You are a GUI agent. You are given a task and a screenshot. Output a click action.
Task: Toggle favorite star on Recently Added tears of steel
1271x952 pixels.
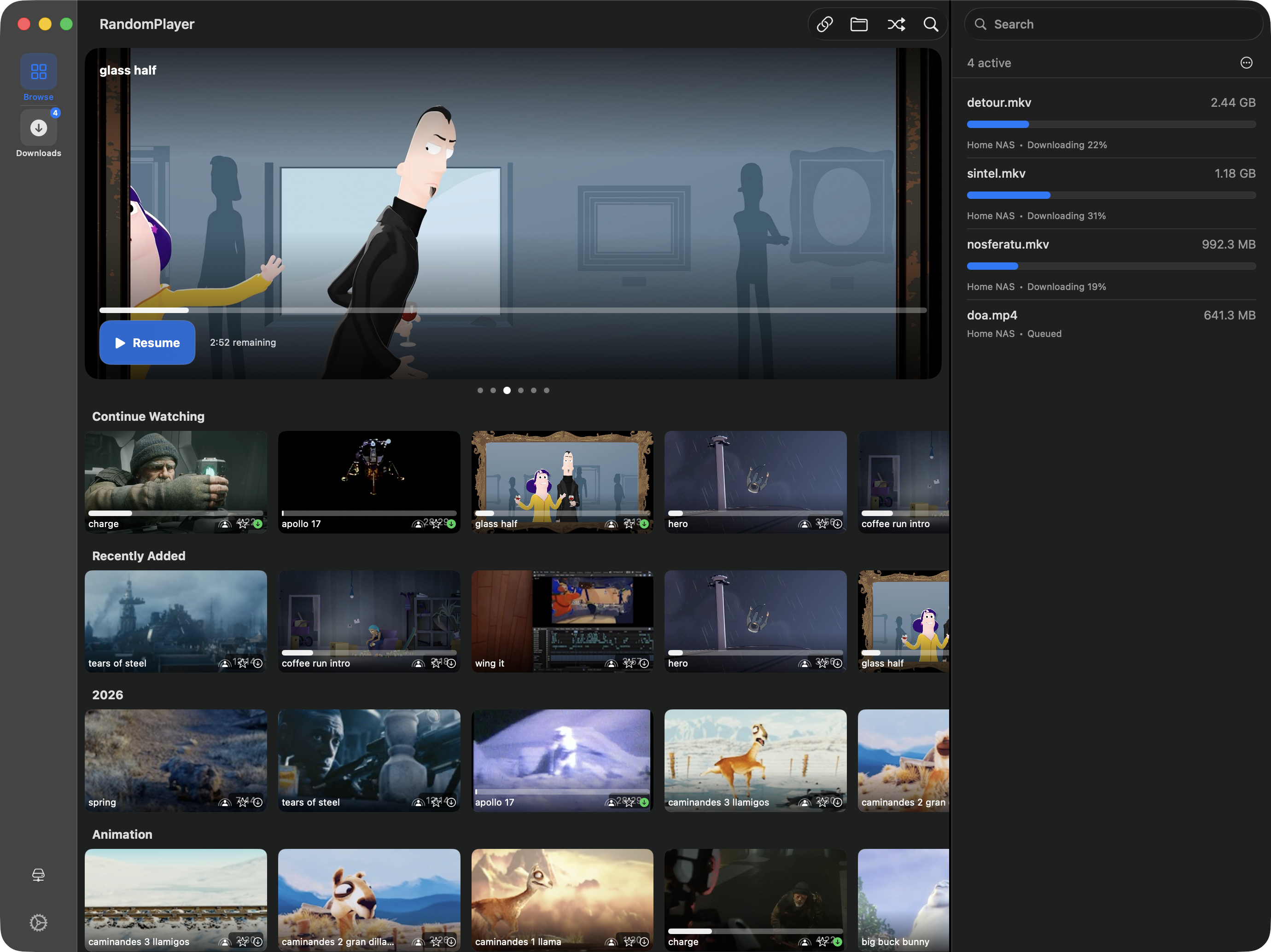click(243, 663)
